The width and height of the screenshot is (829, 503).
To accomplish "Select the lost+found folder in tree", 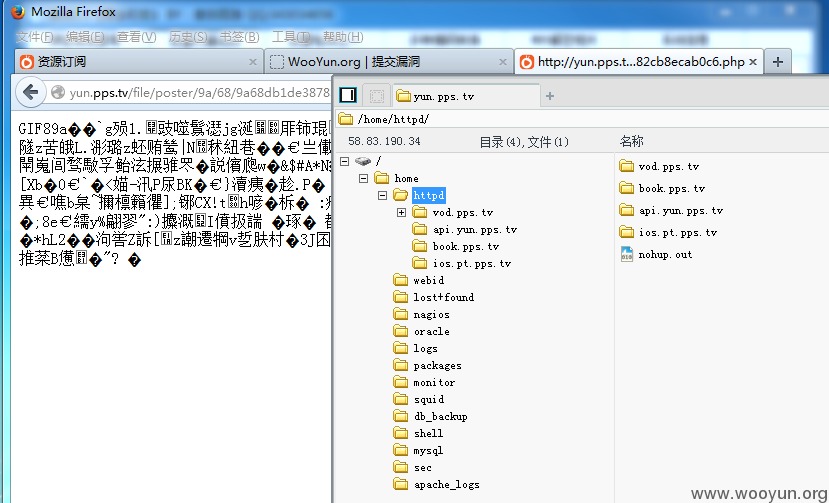I will pyautogui.click(x=434, y=297).
